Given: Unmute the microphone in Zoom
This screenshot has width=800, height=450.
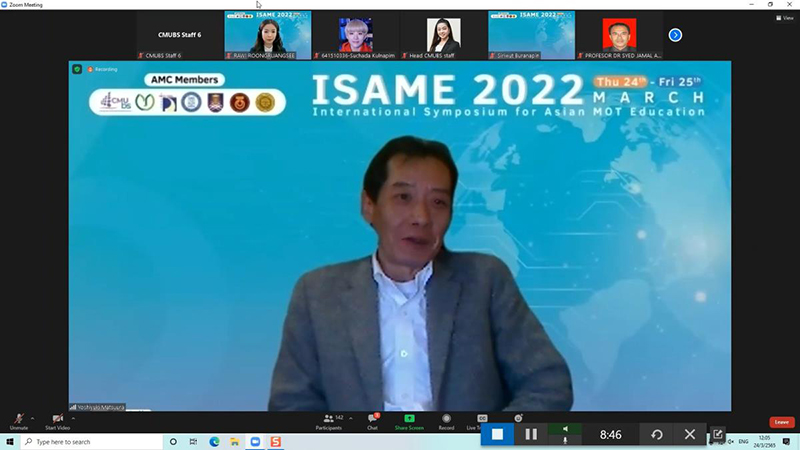Looking at the screenshot, I should coord(19,421).
